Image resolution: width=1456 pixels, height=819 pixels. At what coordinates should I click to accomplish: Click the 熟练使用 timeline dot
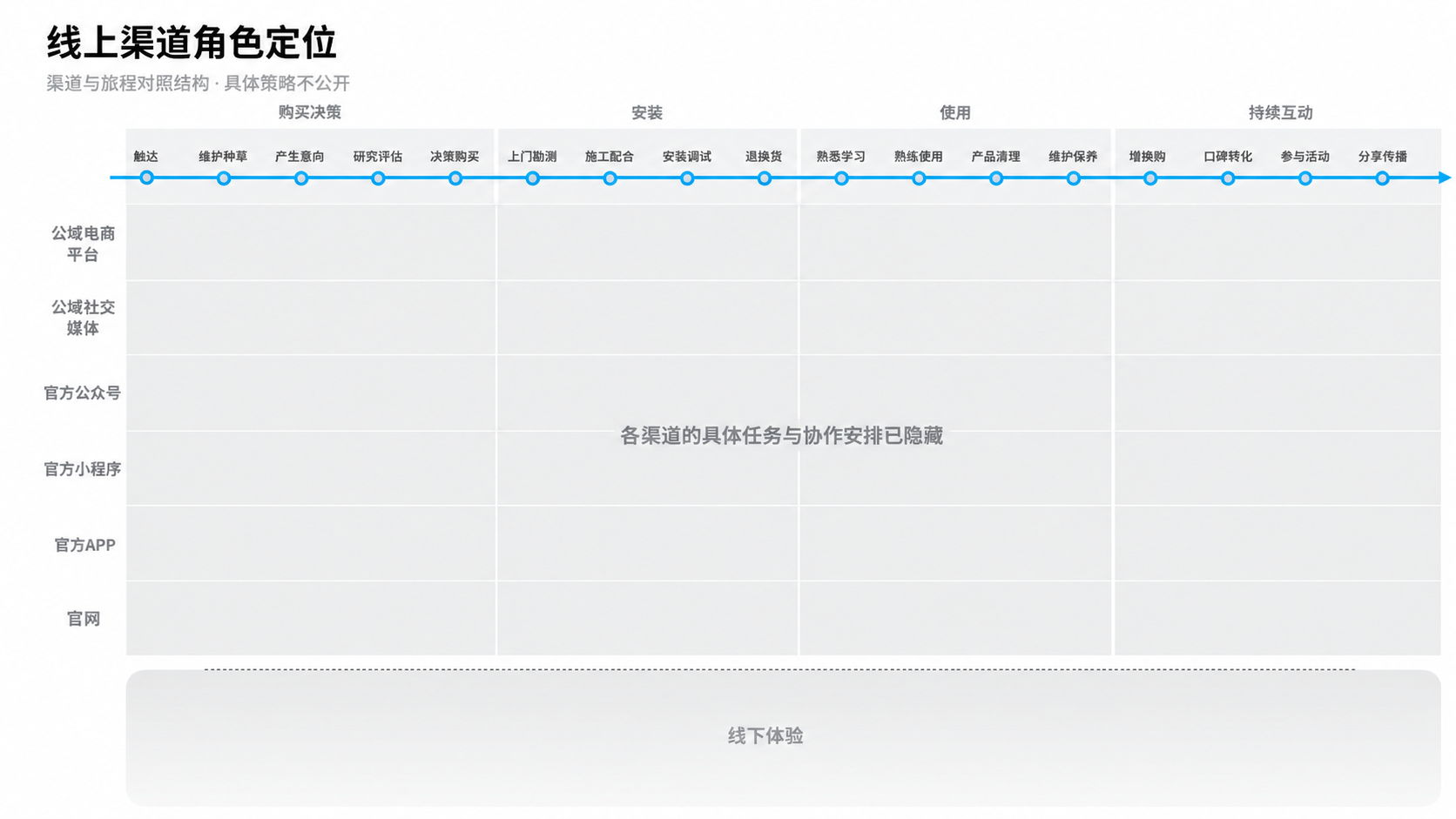(x=919, y=178)
